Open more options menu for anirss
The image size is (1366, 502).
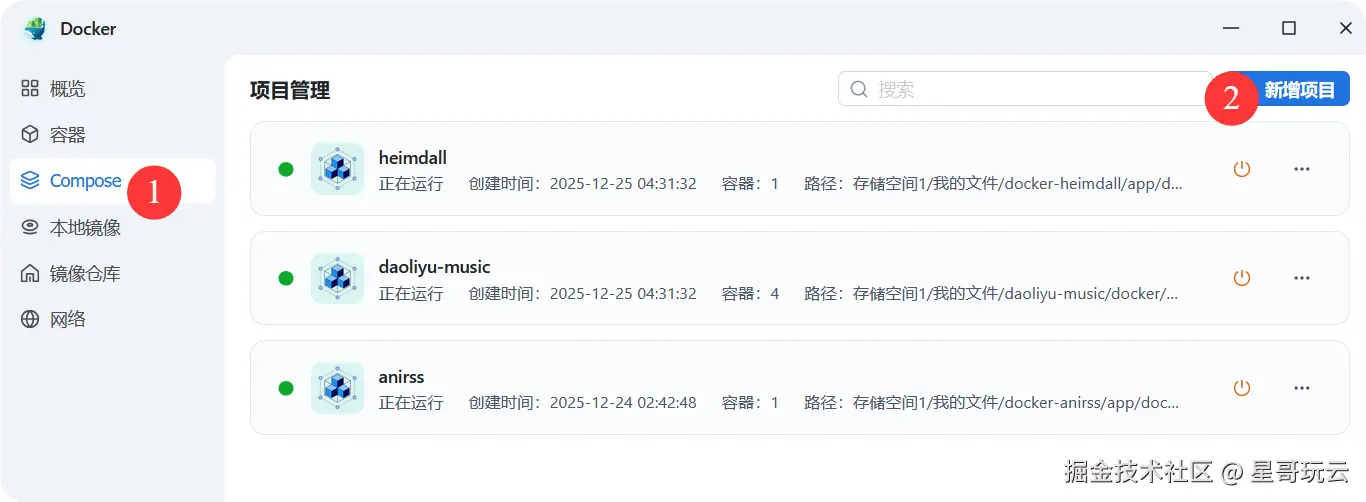[x=1302, y=388]
